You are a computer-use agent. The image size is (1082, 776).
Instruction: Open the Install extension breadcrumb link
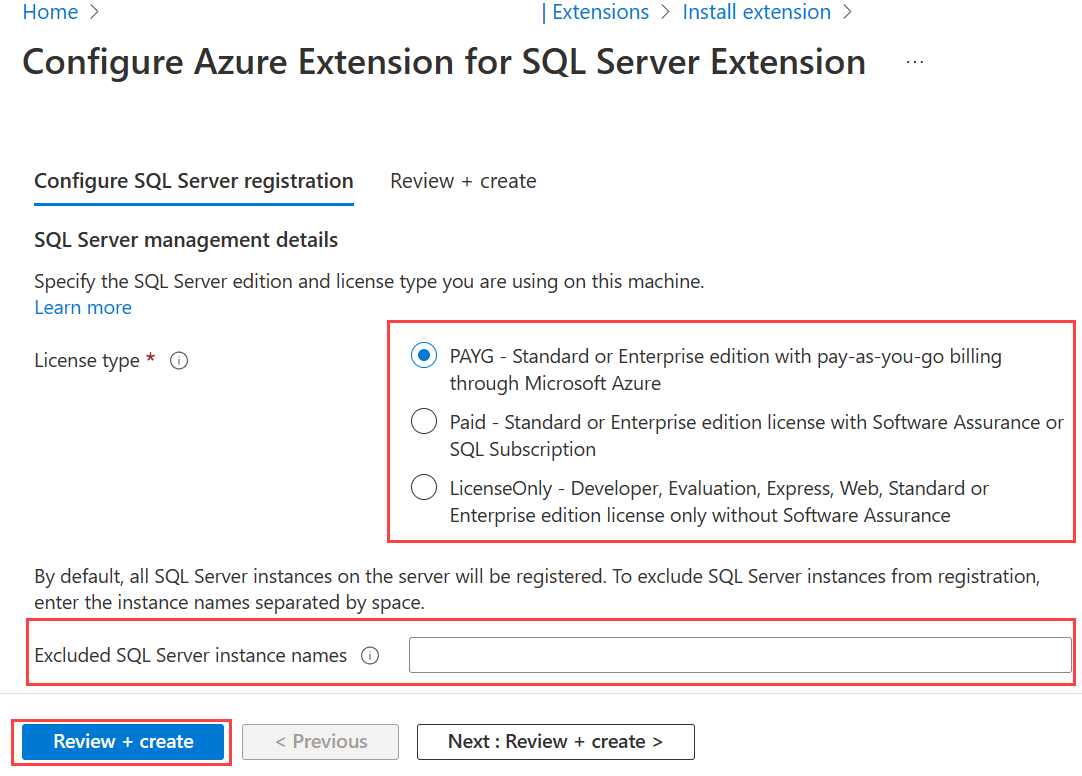click(756, 12)
